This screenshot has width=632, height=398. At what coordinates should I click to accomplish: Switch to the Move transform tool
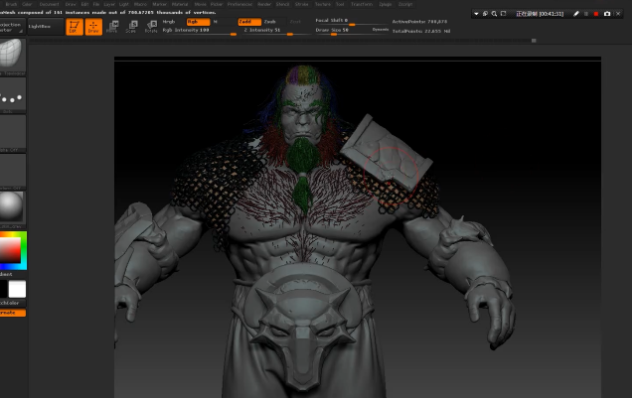[x=112, y=27]
